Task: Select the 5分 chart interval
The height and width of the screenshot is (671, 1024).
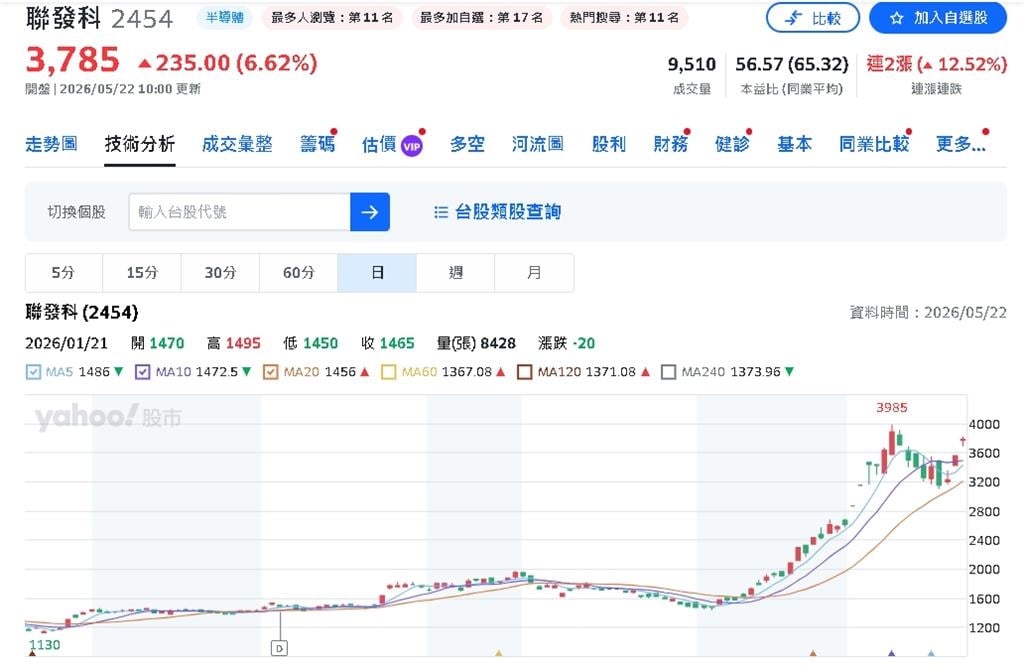Action: pyautogui.click(x=63, y=272)
